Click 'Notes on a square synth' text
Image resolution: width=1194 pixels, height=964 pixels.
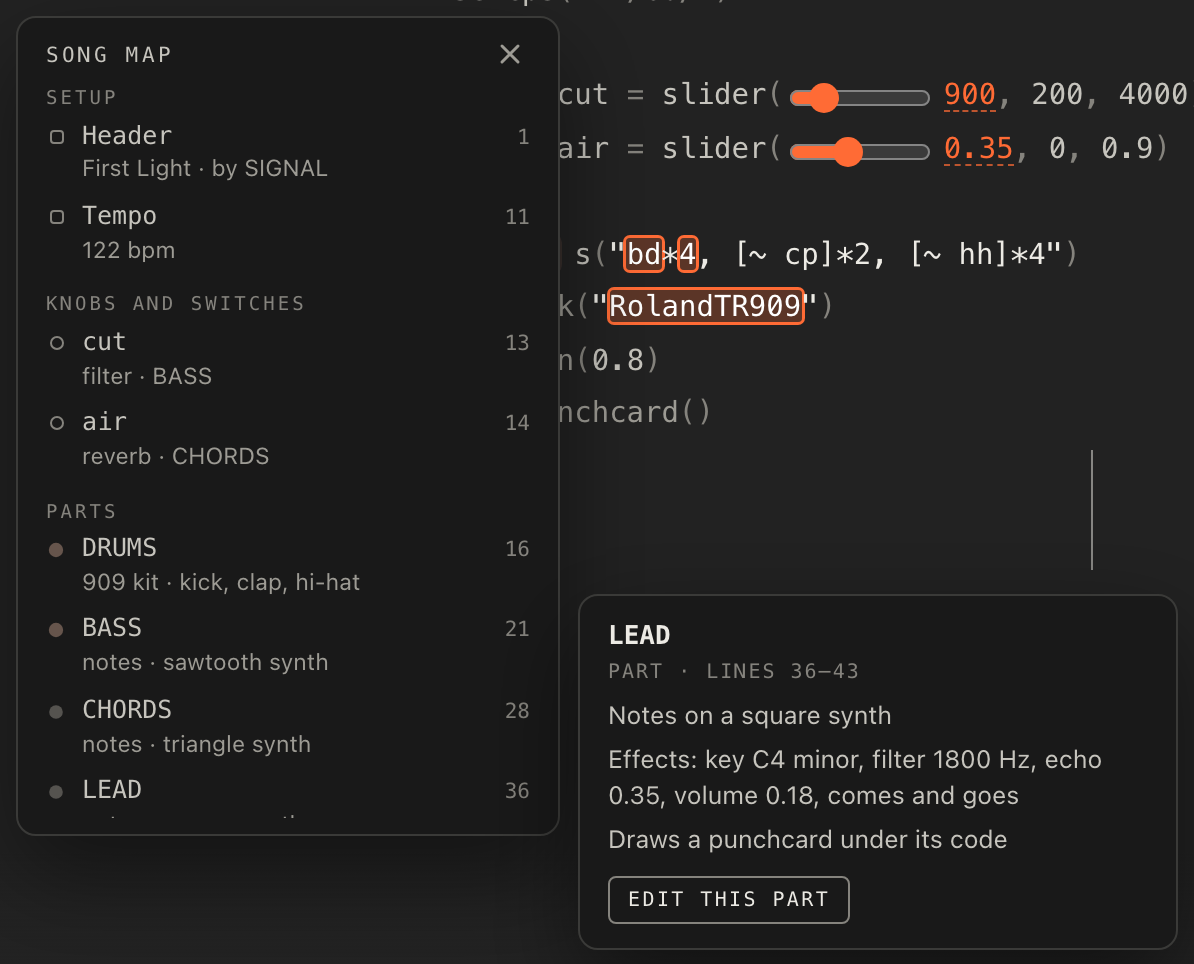(x=749, y=717)
